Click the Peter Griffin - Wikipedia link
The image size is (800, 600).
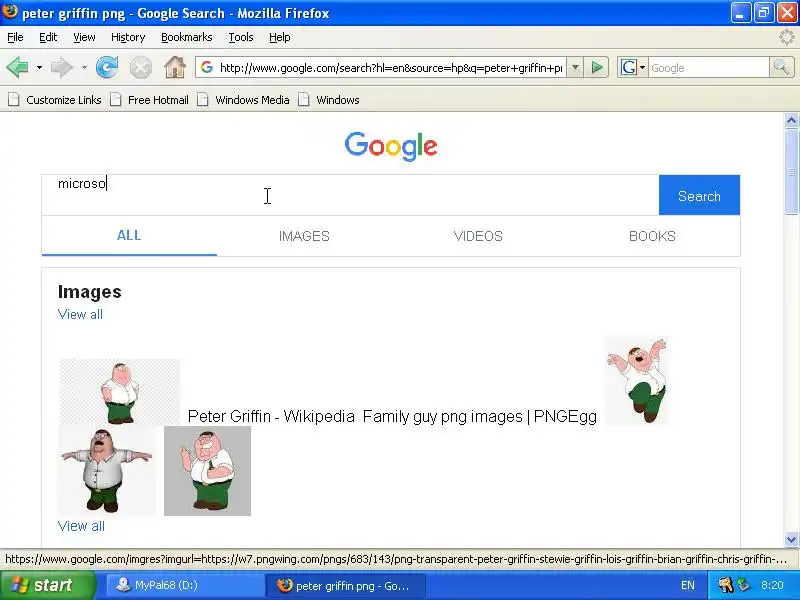[x=271, y=416]
